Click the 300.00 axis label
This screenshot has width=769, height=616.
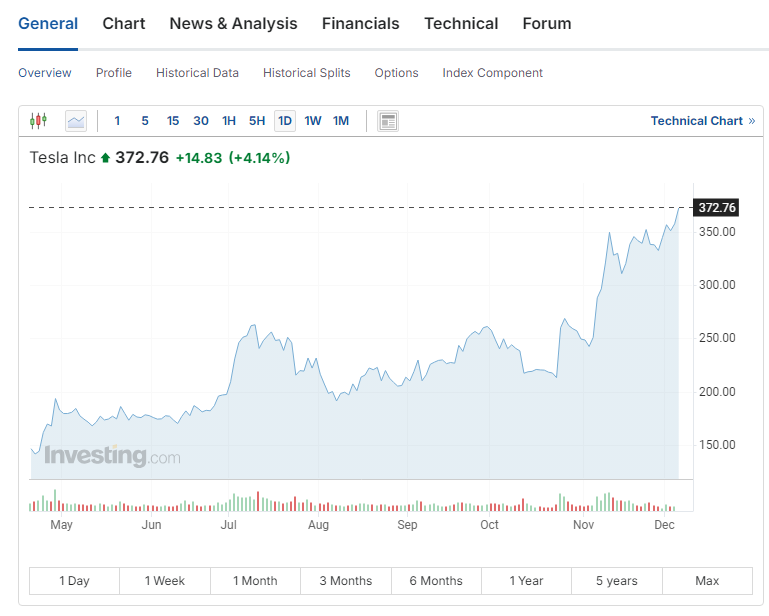click(x=717, y=285)
